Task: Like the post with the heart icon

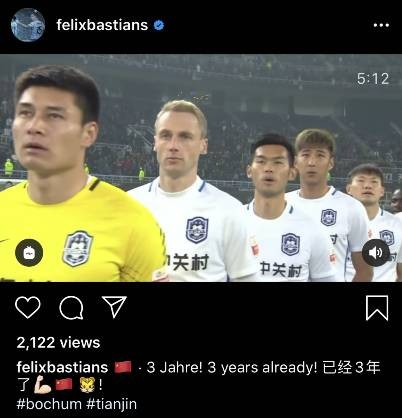Action: [28, 307]
